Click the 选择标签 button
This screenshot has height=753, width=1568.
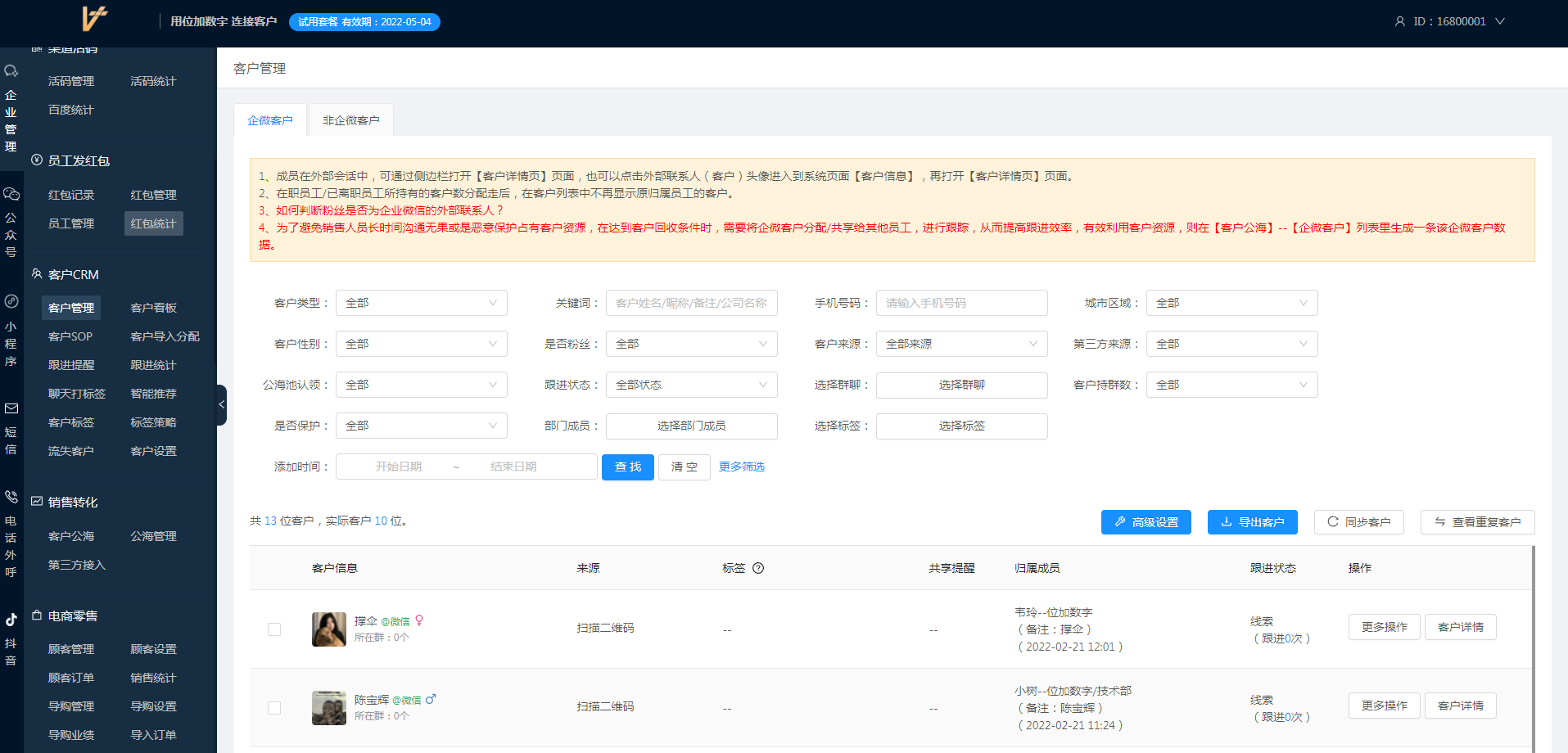pyautogui.click(x=962, y=426)
